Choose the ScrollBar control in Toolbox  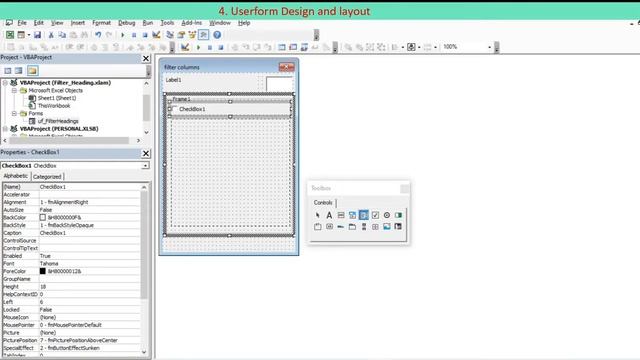(x=364, y=227)
